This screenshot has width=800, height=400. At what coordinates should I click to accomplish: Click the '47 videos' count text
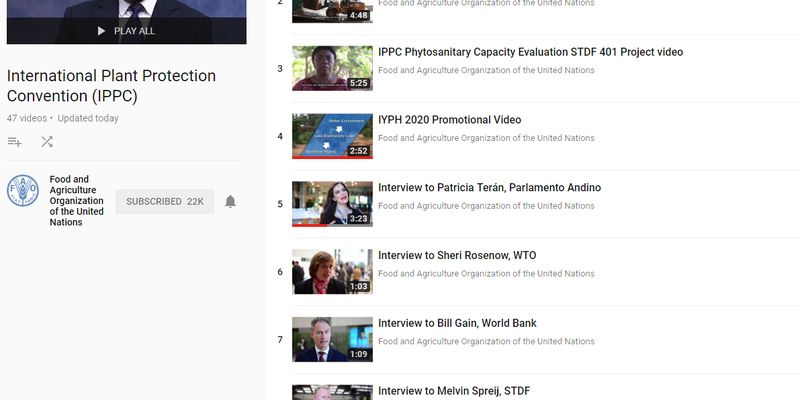(27, 118)
